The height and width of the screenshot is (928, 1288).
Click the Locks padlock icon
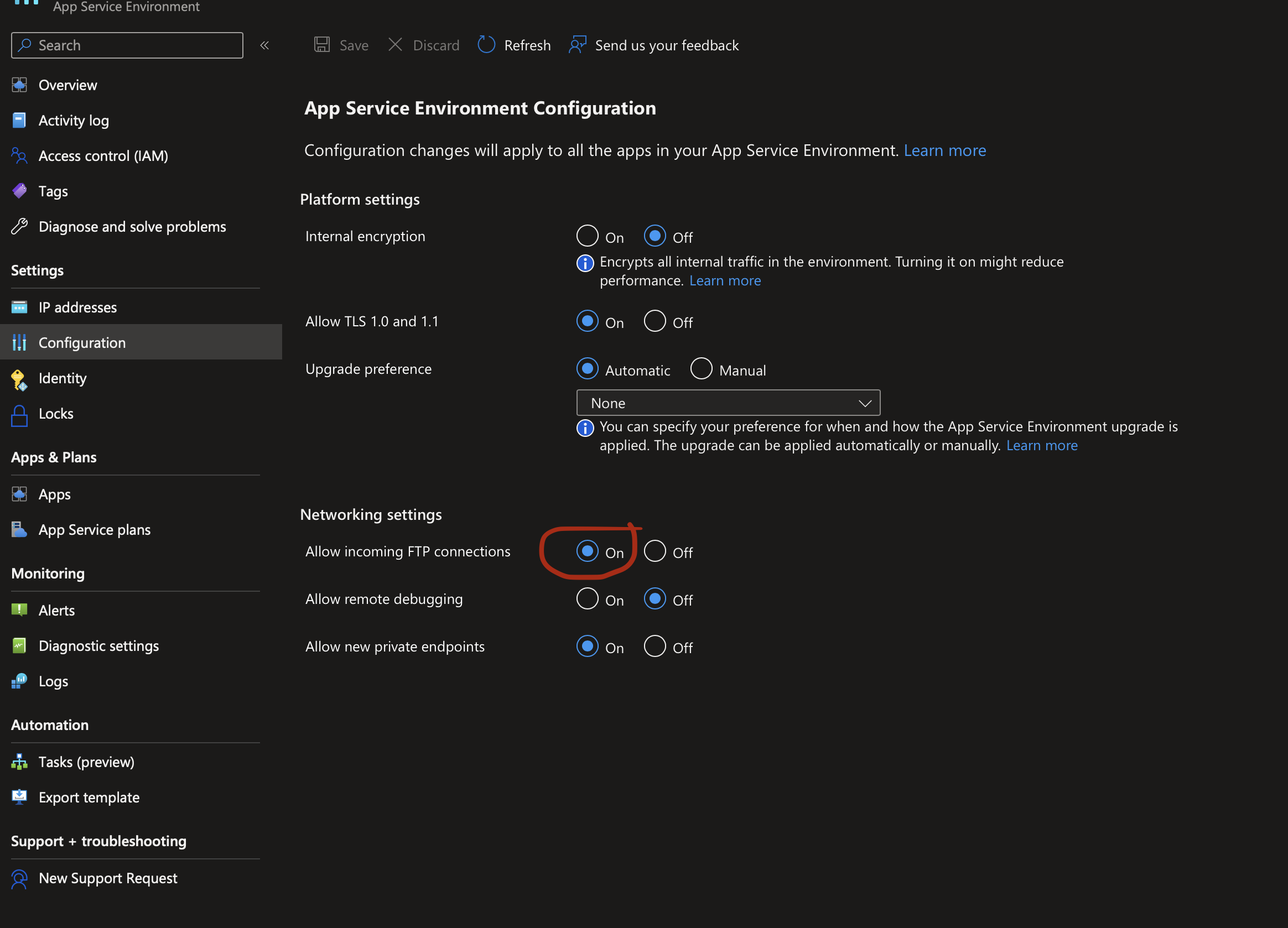19,415
